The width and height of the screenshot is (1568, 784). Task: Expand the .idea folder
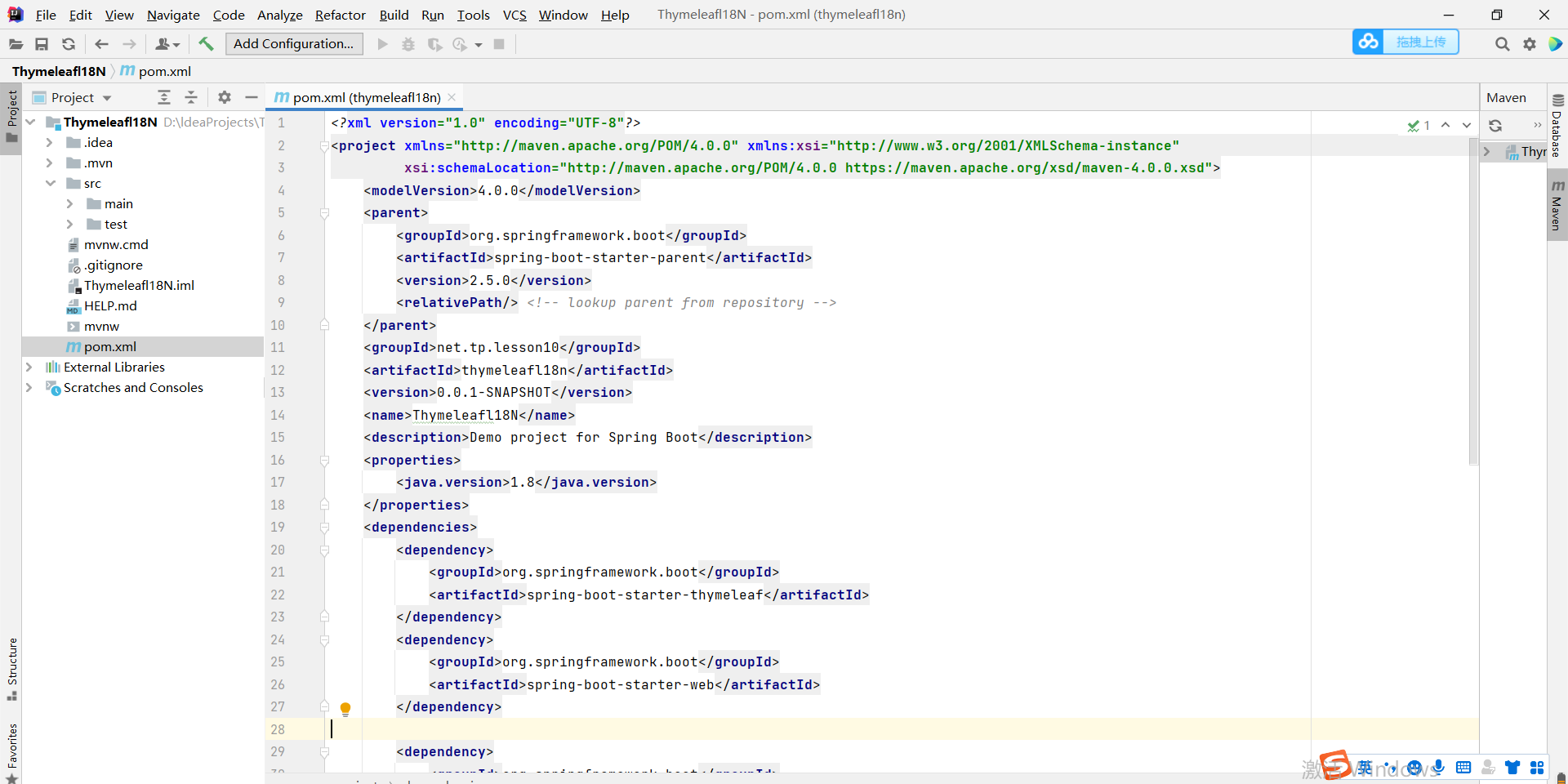pyautogui.click(x=50, y=142)
